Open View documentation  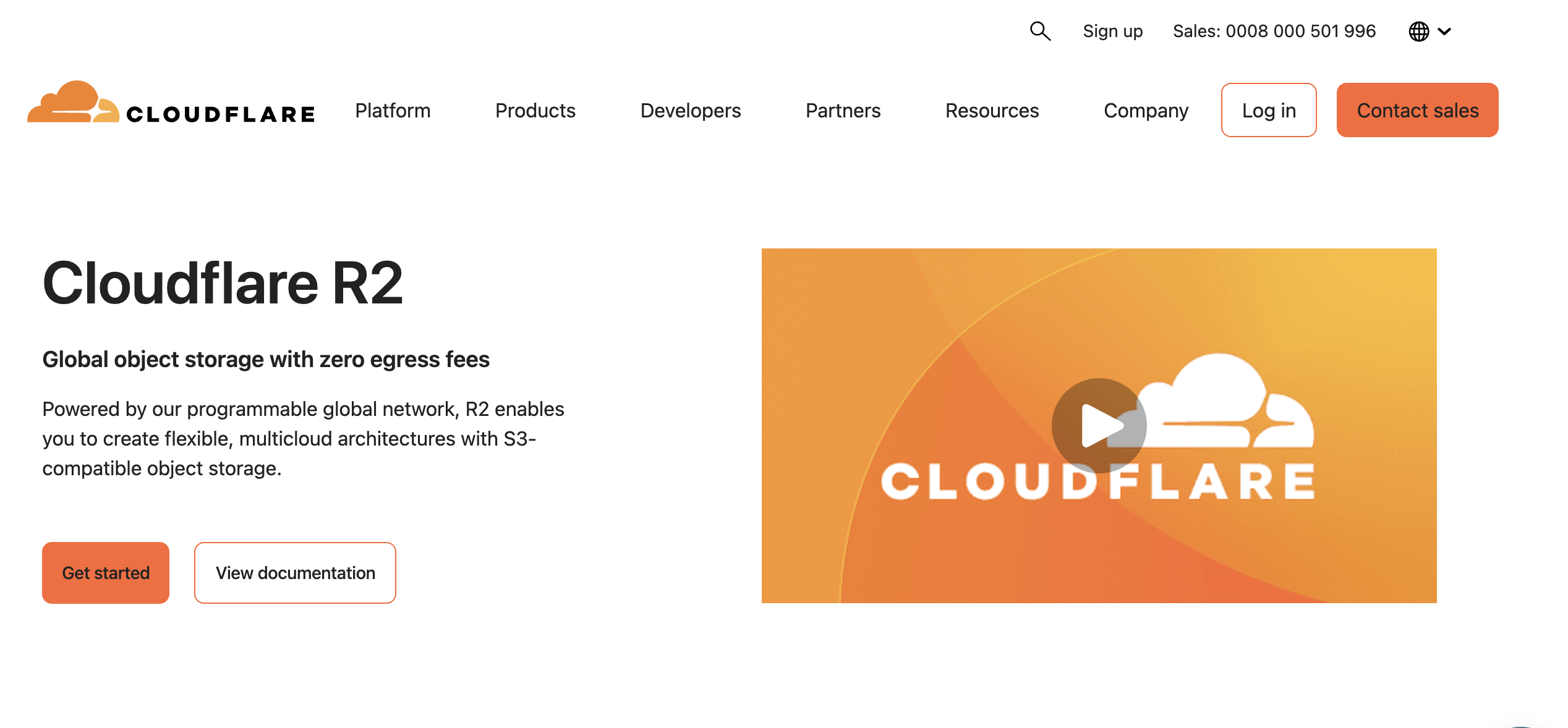click(295, 573)
